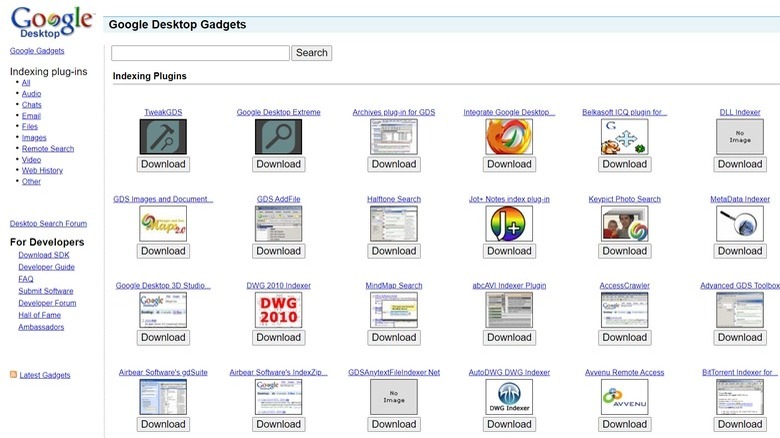Image resolution: width=780 pixels, height=438 pixels.
Task: Visit the Desktop Search Forum link
Action: tap(48, 224)
